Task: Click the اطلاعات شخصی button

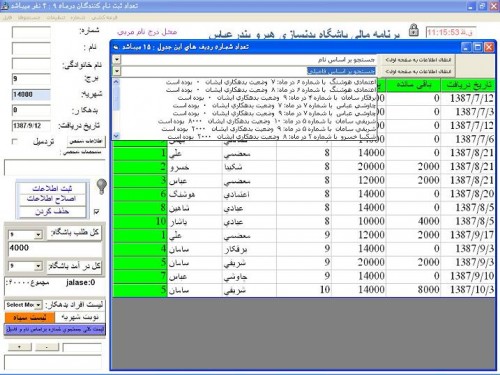Action: [x=86, y=141]
